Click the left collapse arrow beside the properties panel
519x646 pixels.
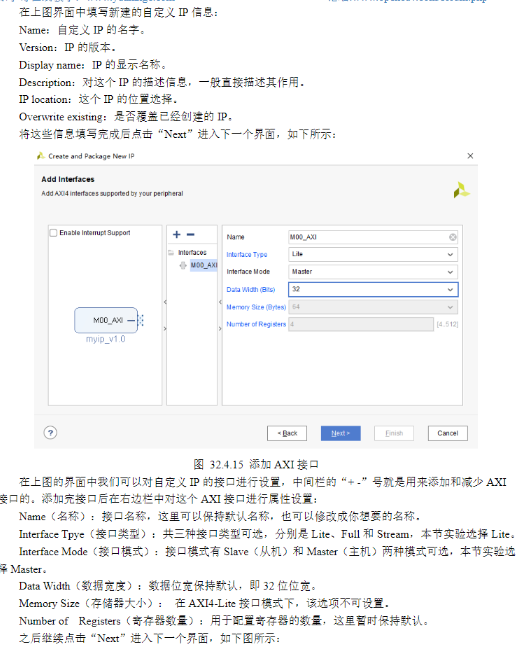pos(220,302)
